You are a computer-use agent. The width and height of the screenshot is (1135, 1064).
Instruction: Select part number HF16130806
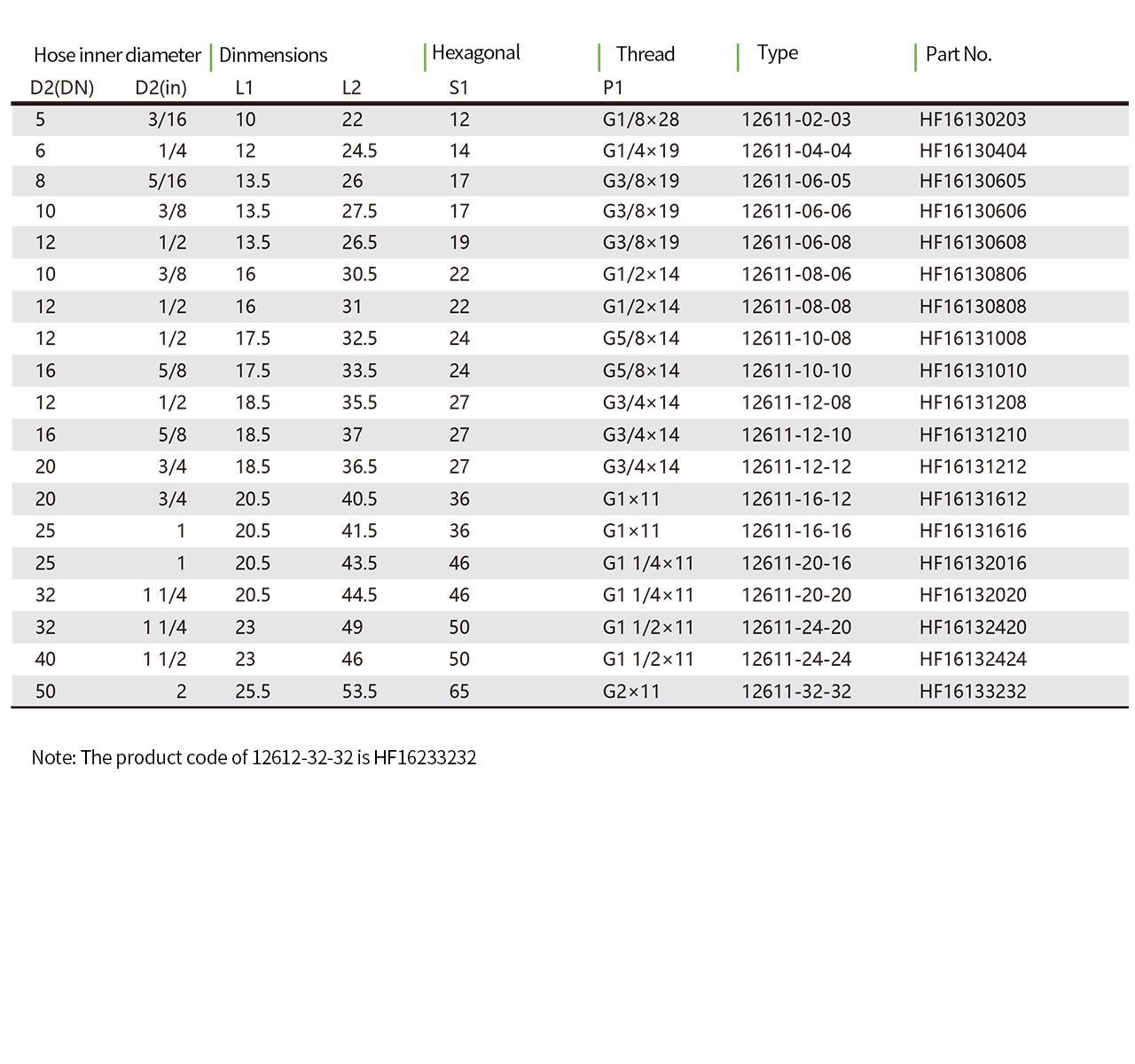coord(973,274)
